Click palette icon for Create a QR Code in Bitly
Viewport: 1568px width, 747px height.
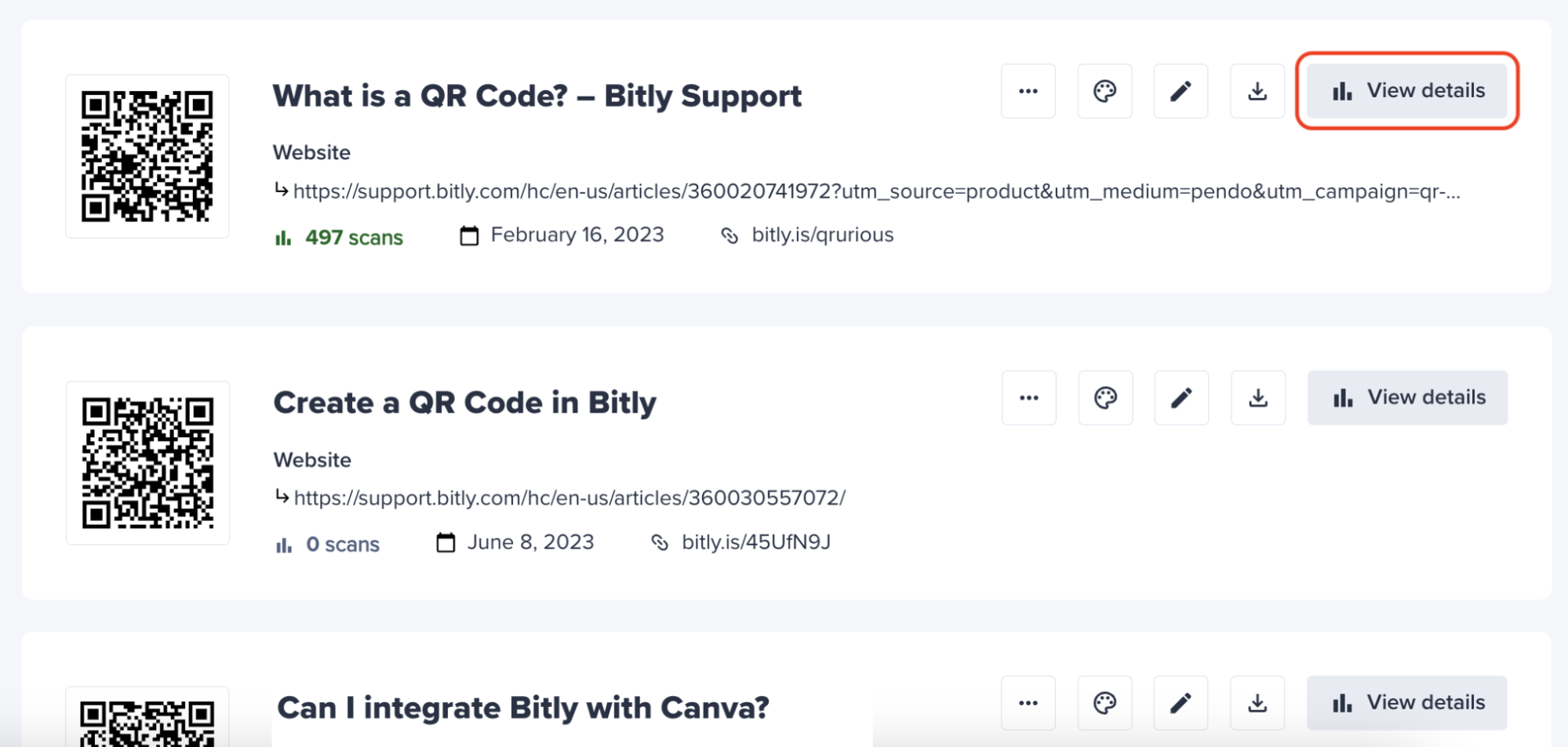click(1105, 398)
